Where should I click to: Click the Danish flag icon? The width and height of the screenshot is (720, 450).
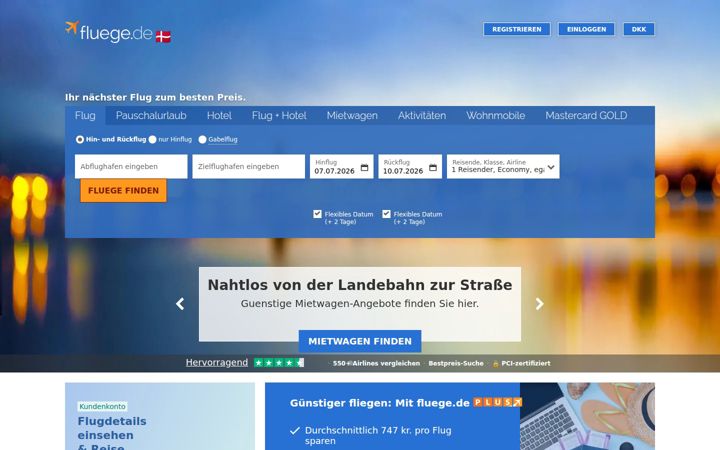point(163,36)
